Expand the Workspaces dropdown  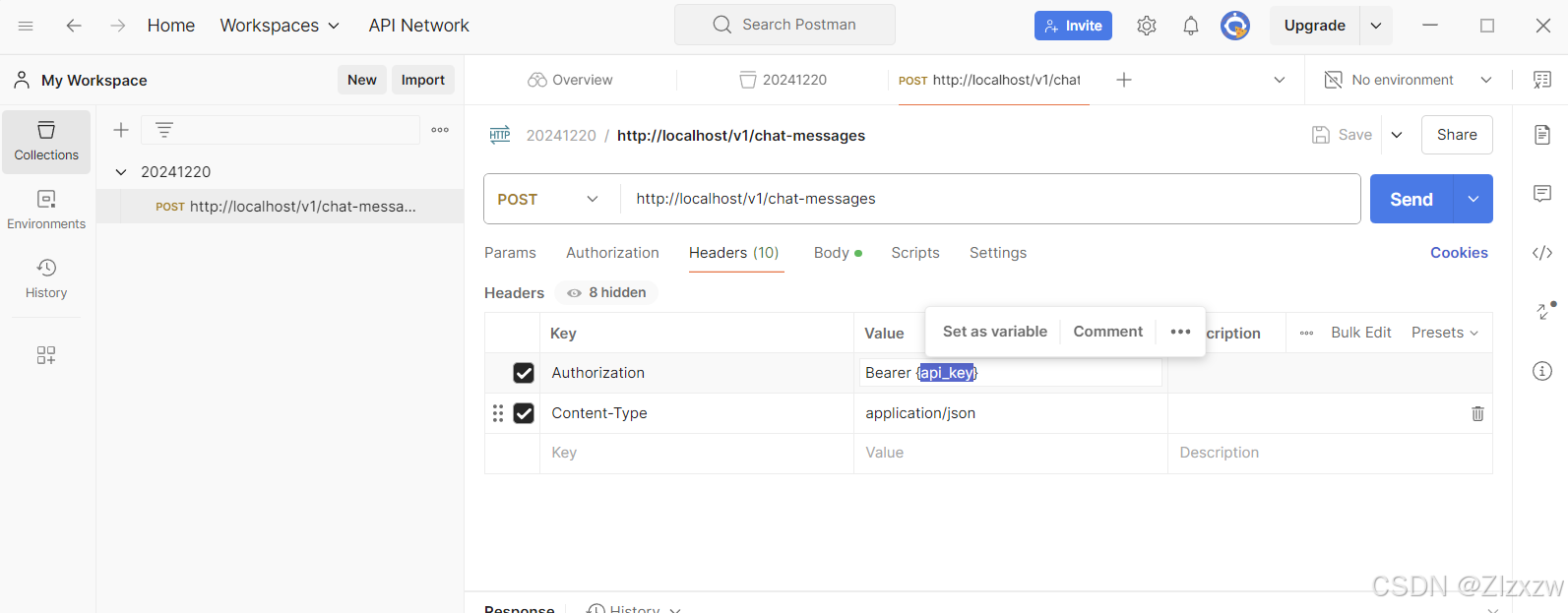pos(280,26)
